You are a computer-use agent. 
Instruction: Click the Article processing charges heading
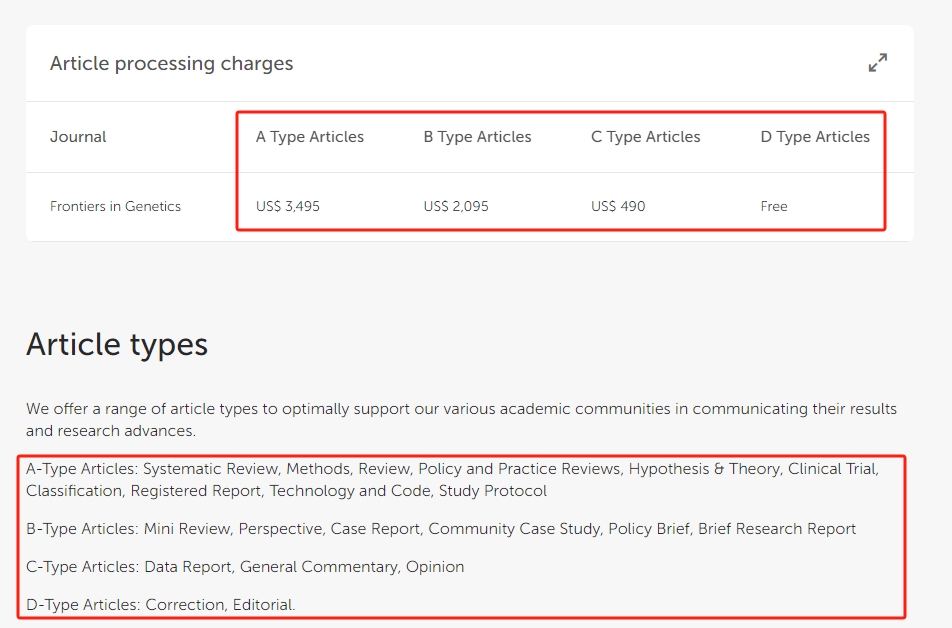tap(172, 64)
